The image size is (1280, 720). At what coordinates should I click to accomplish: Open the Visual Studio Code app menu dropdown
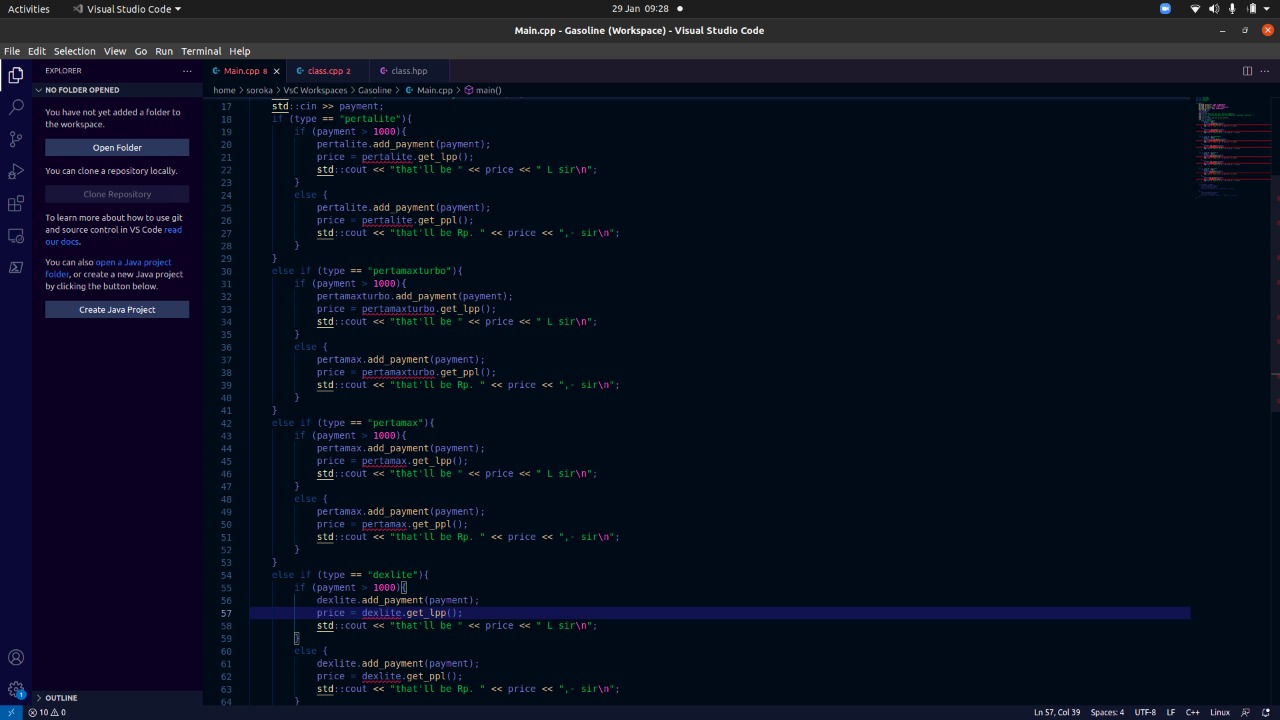pyautogui.click(x=127, y=9)
